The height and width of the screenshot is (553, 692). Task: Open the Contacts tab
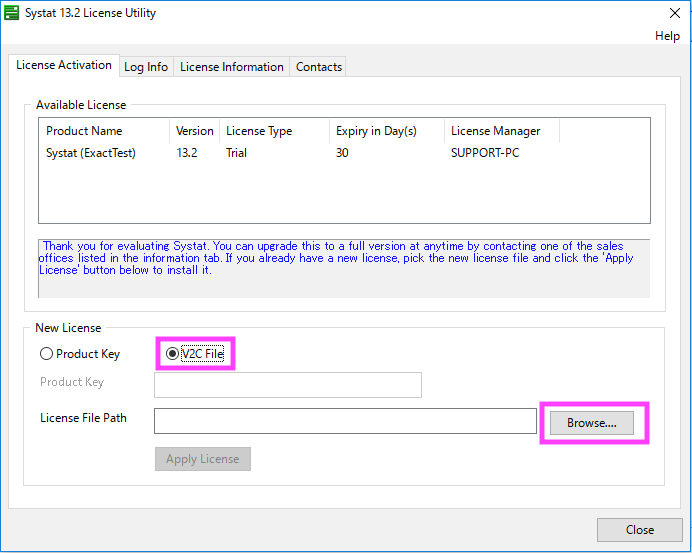pos(318,67)
